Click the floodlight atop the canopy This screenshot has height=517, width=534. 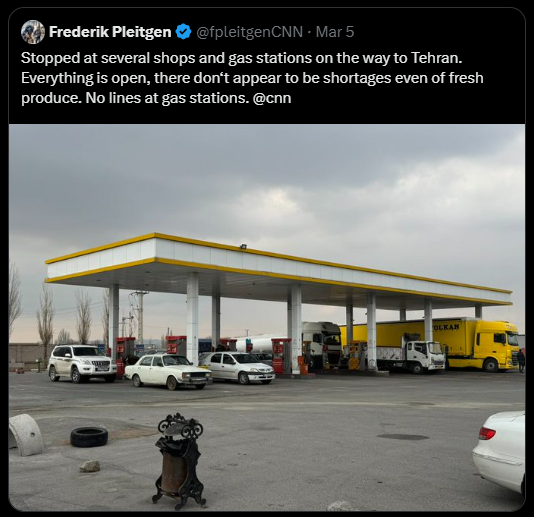click(x=244, y=247)
